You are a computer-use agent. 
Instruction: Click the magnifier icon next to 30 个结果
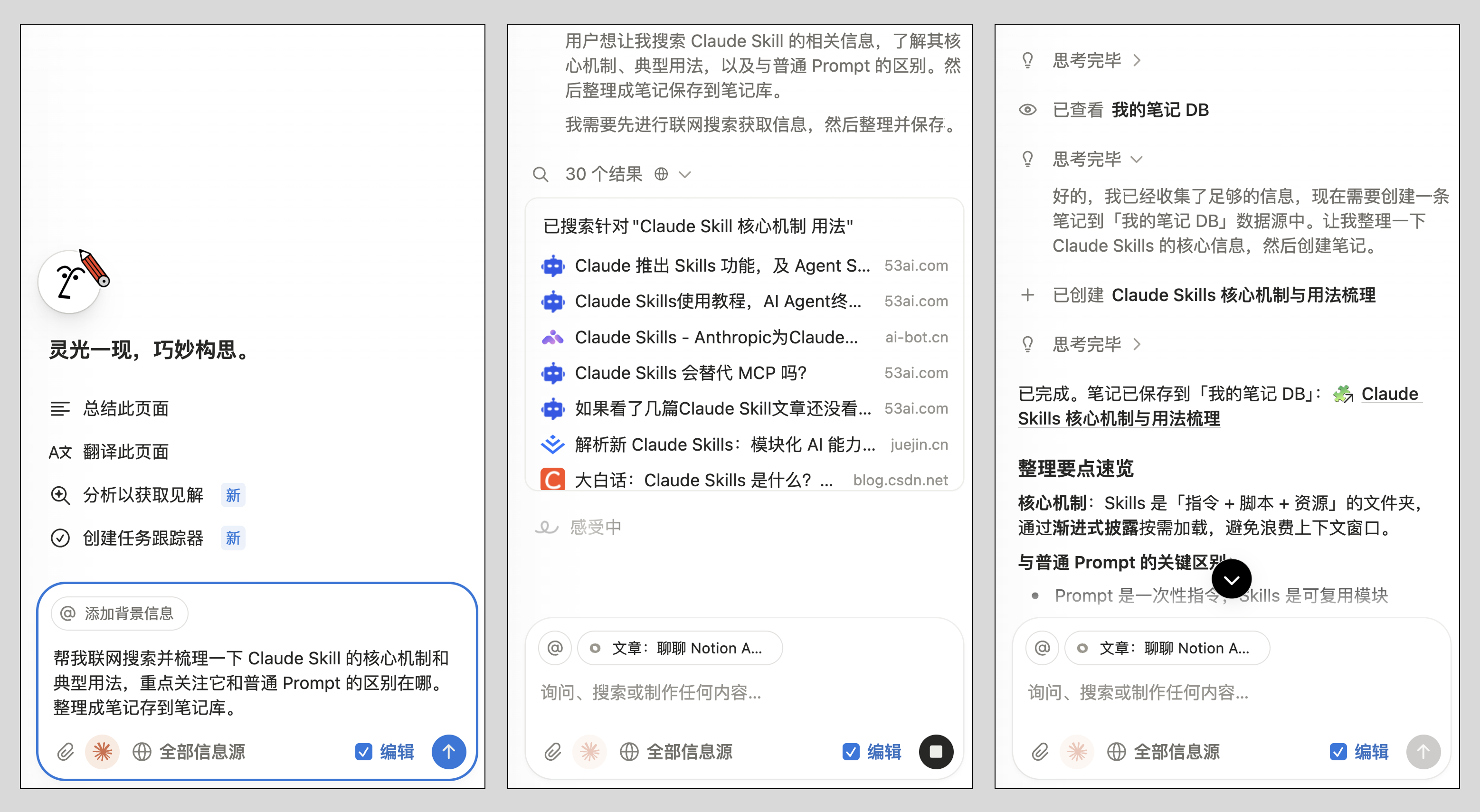click(541, 174)
